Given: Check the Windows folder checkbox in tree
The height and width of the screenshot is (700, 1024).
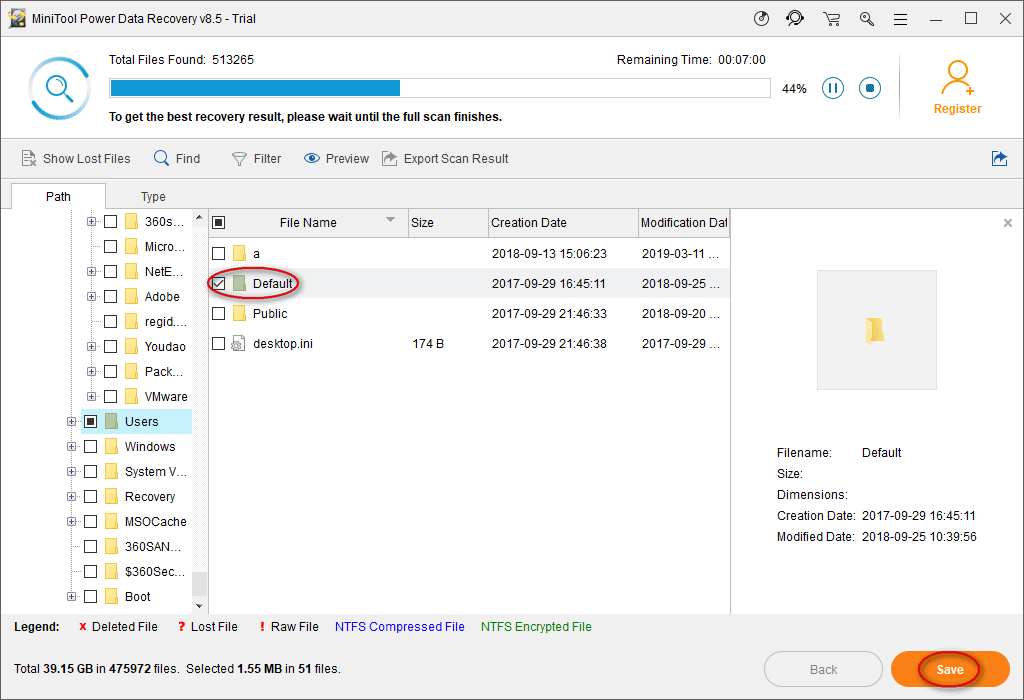Looking at the screenshot, I should tap(91, 447).
